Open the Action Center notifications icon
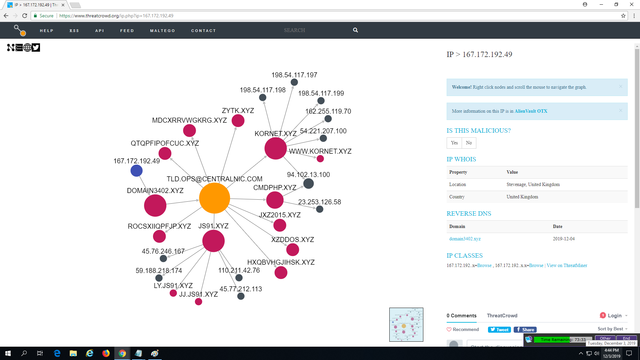640x360 pixels. pyautogui.click(x=629, y=353)
